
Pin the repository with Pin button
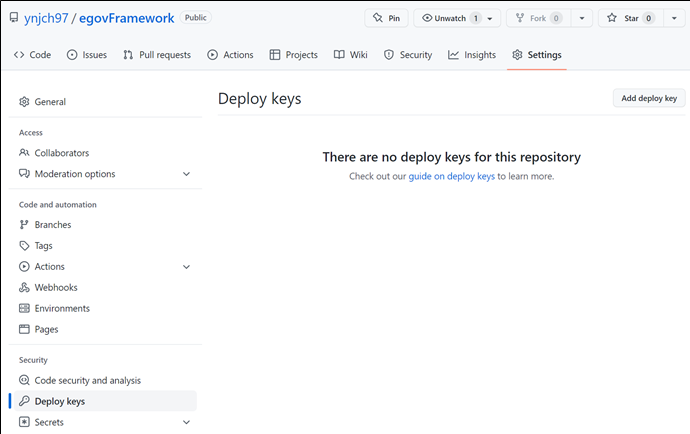(386, 18)
